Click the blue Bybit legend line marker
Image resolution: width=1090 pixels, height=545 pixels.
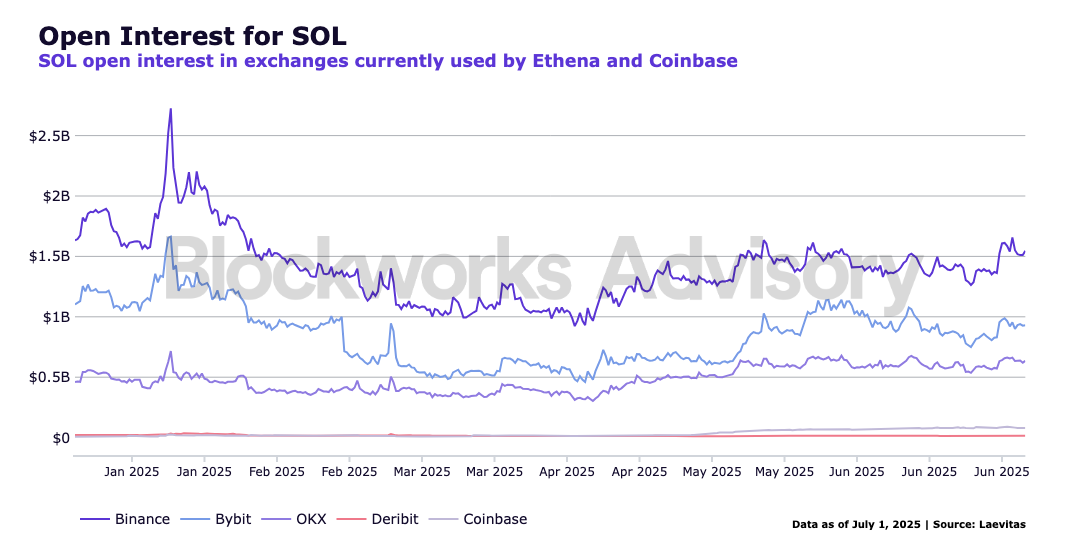point(195,520)
